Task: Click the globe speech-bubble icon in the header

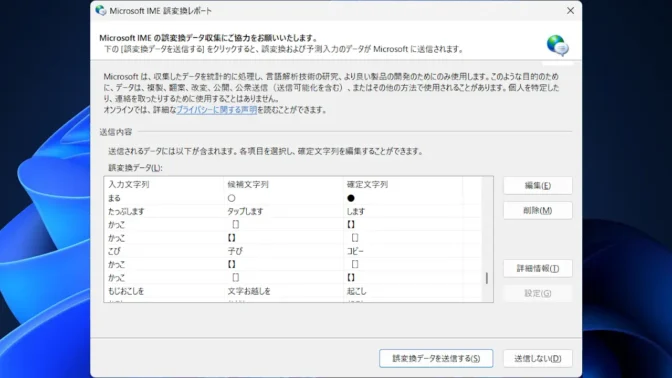Action: tap(558, 45)
